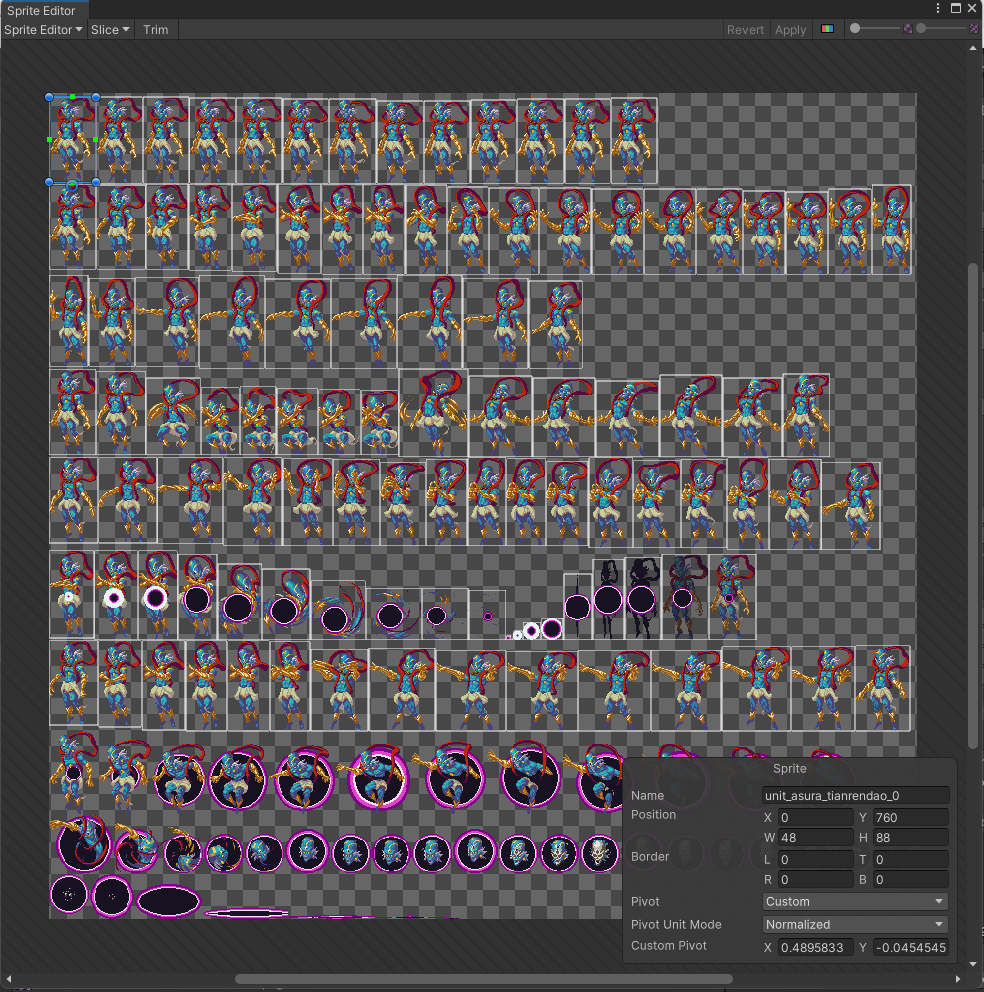Apply the sprite slicing changes

[790, 30]
